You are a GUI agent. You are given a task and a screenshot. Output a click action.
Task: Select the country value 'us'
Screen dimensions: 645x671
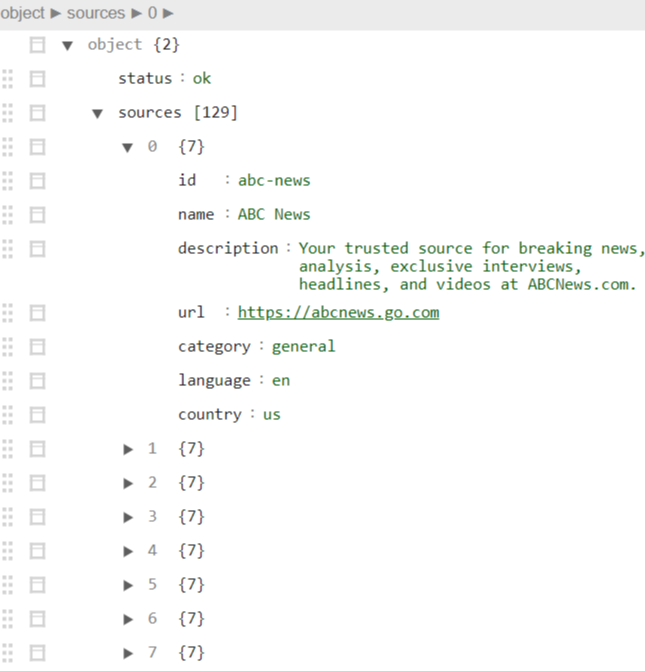pyautogui.click(x=272, y=415)
